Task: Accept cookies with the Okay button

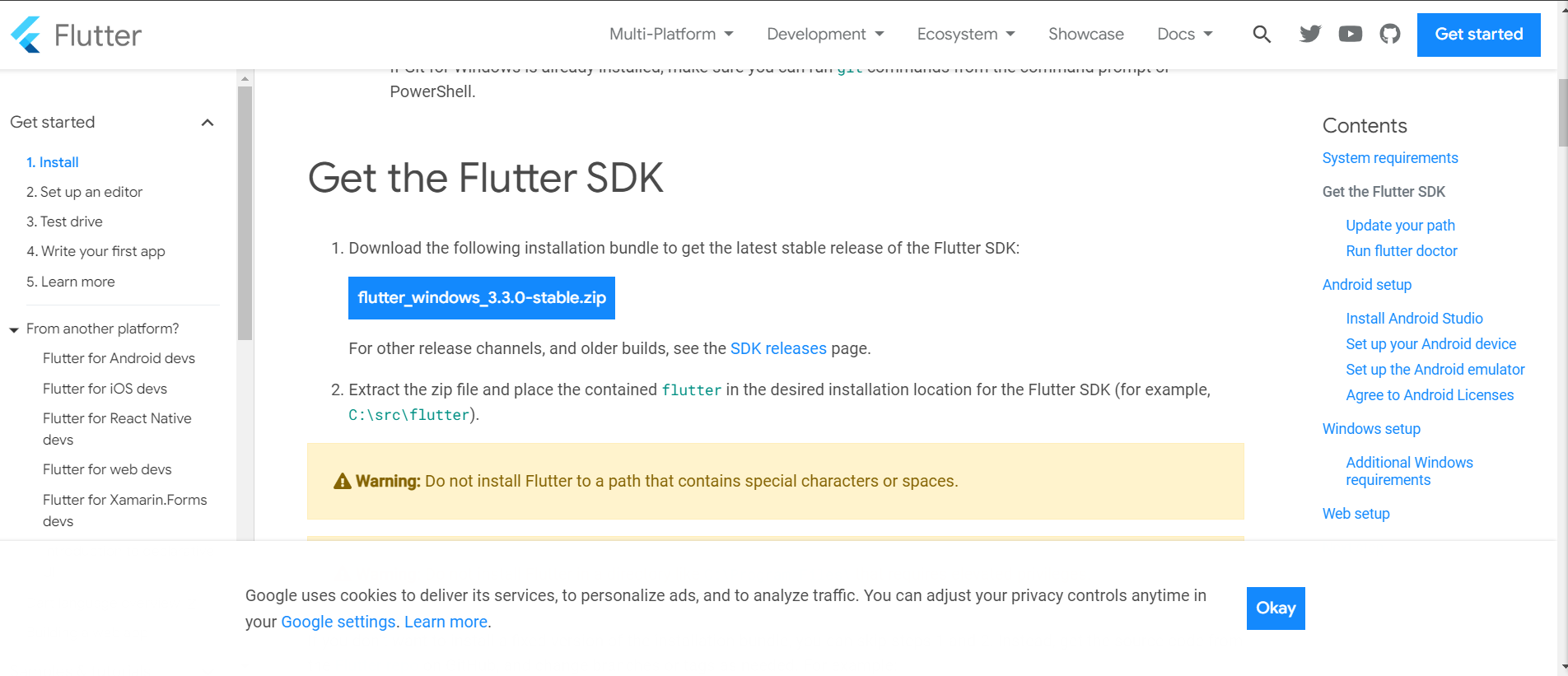Action: click(x=1276, y=608)
